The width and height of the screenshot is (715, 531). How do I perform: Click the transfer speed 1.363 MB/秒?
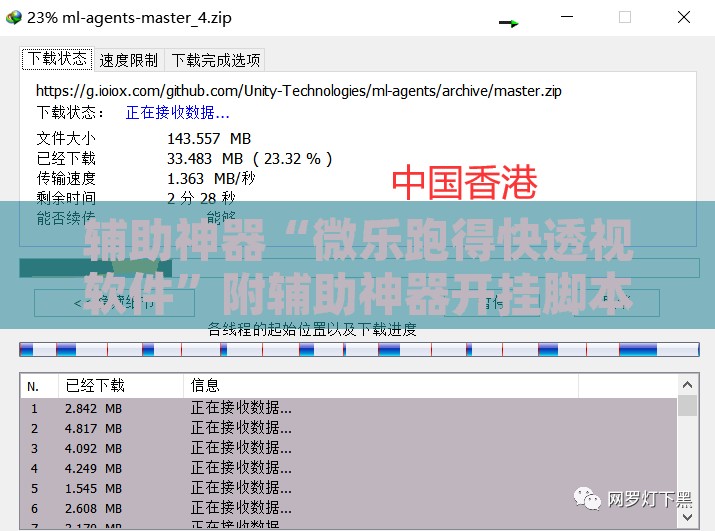(211, 178)
